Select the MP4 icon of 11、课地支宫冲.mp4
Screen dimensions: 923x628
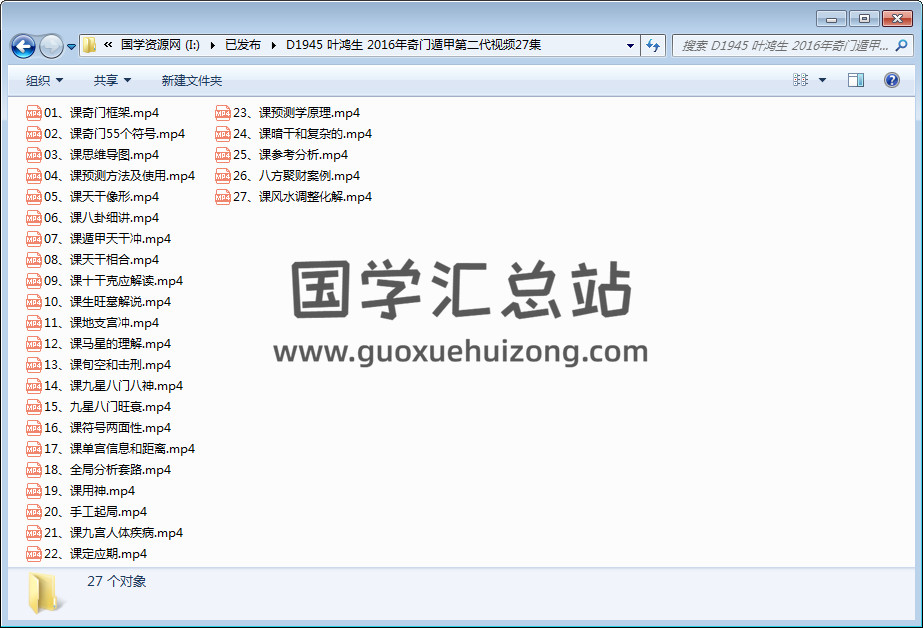point(34,323)
